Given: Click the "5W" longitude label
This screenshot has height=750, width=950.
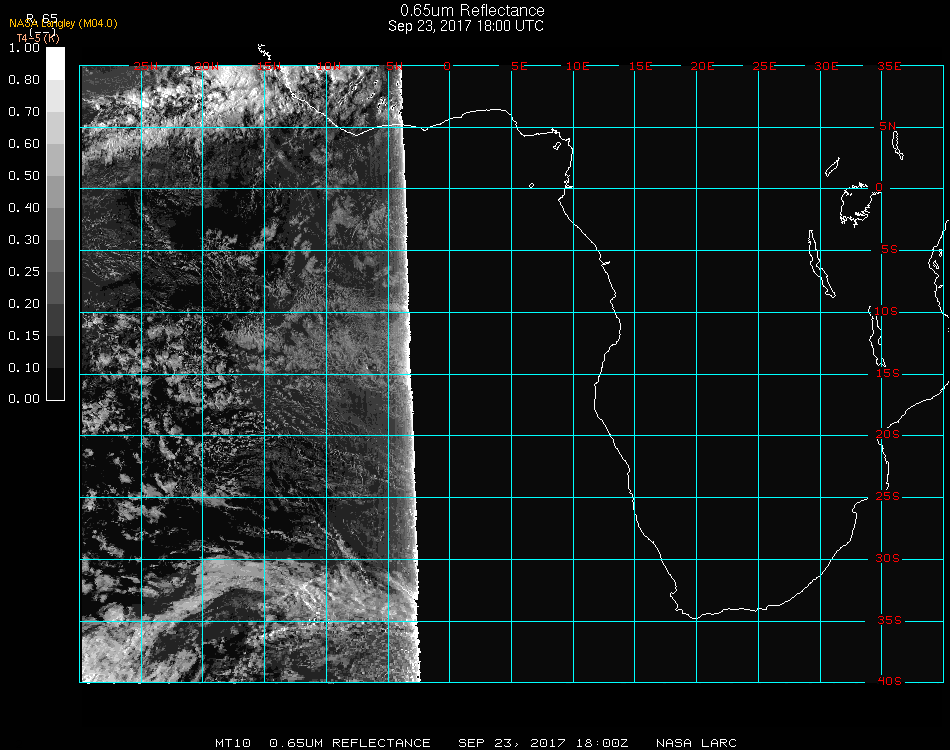Looking at the screenshot, I should click(x=394, y=66).
